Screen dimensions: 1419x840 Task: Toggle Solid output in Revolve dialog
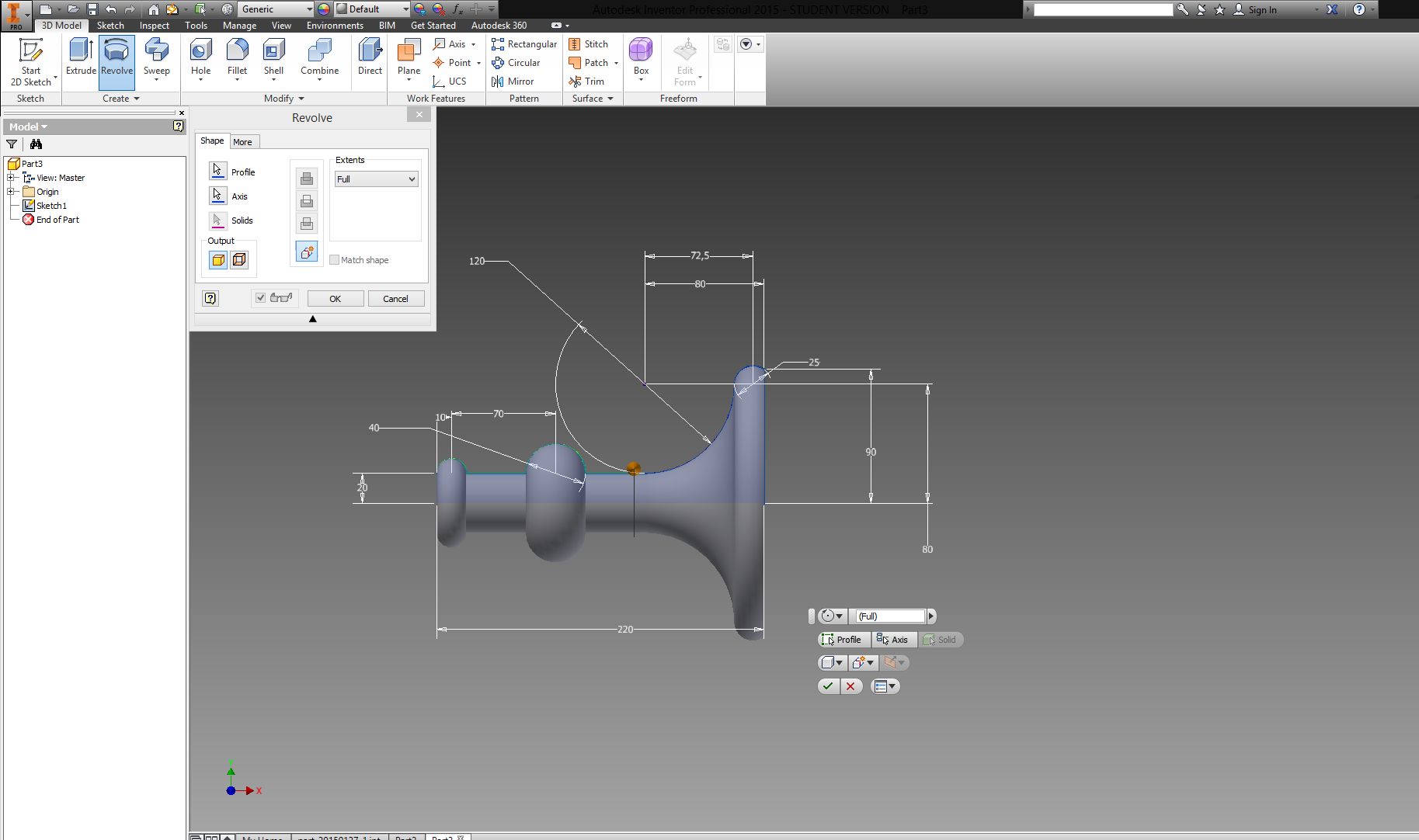click(218, 260)
